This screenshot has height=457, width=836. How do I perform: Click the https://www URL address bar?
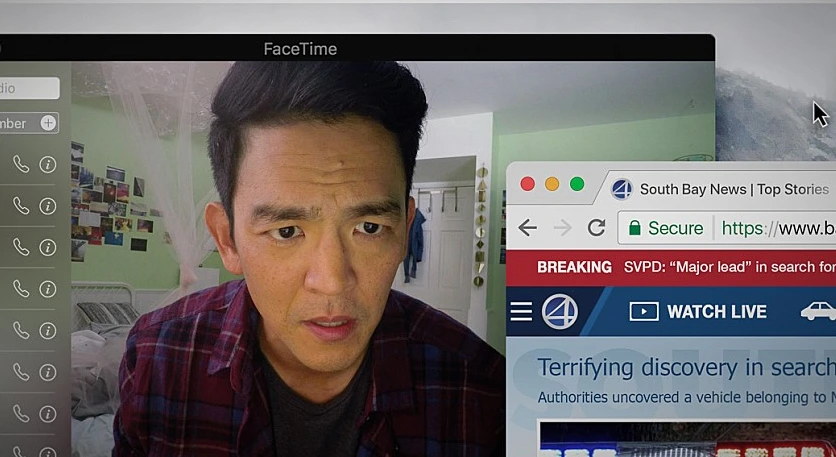click(778, 228)
